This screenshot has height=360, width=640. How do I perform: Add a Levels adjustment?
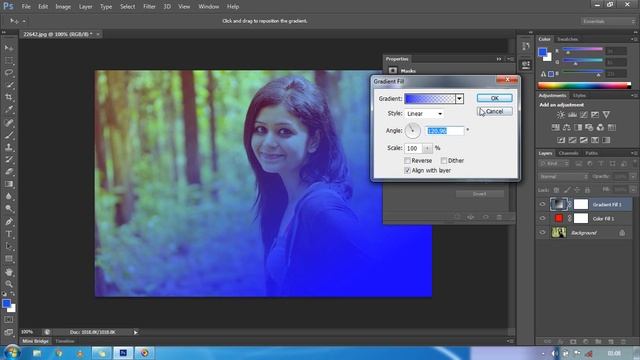[x=572, y=115]
